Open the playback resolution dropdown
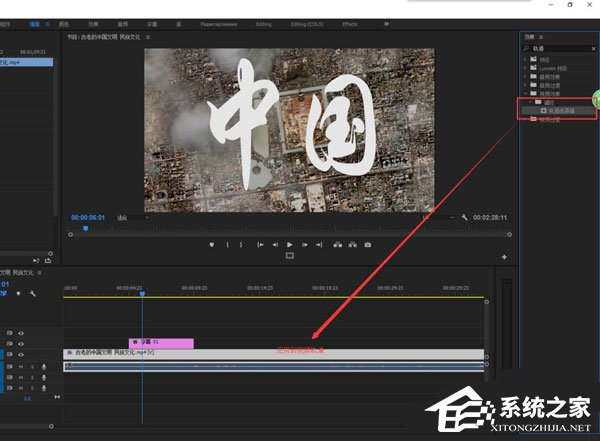The image size is (600, 441). (x=438, y=217)
